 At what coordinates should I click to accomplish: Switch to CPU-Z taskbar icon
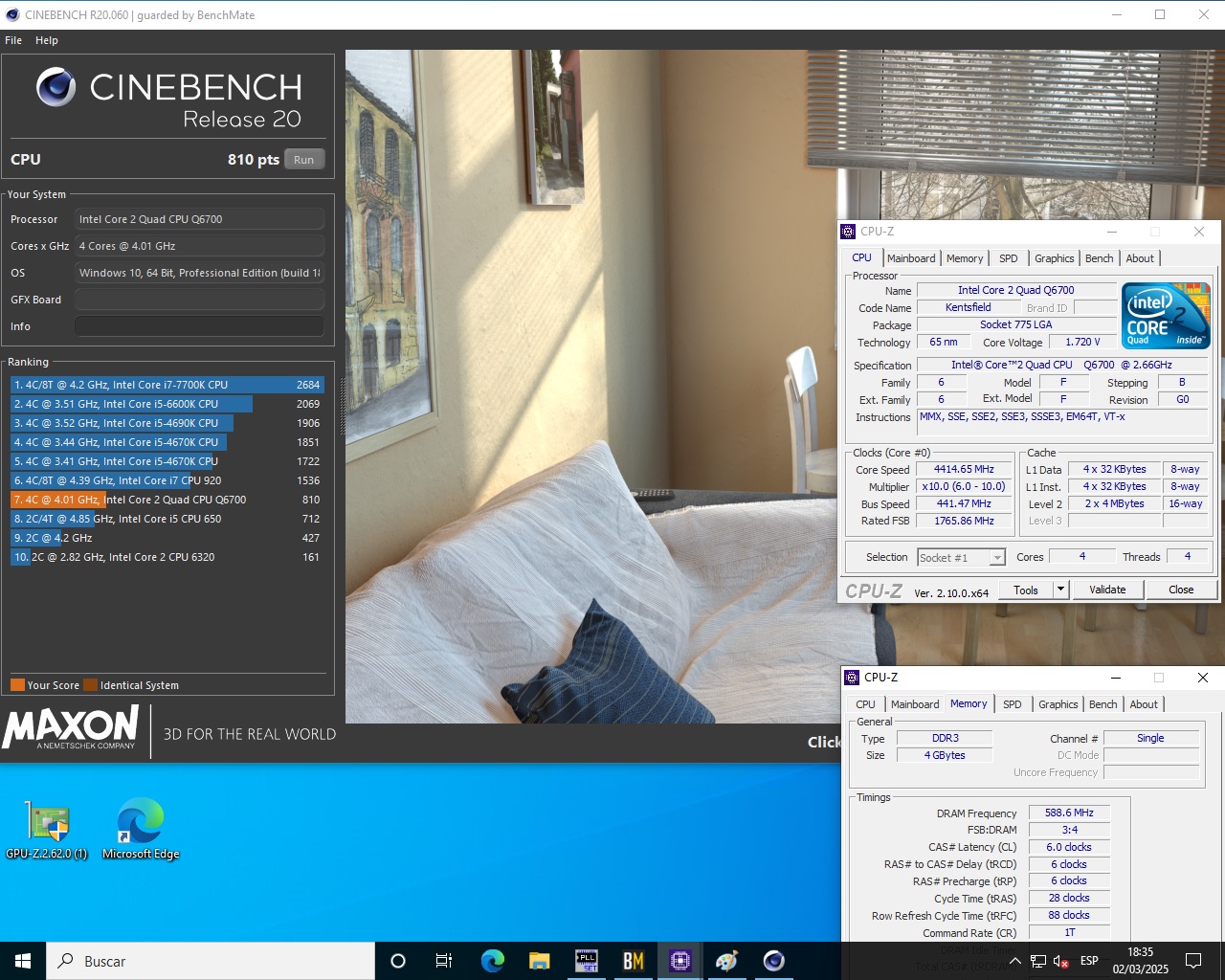pos(679,961)
